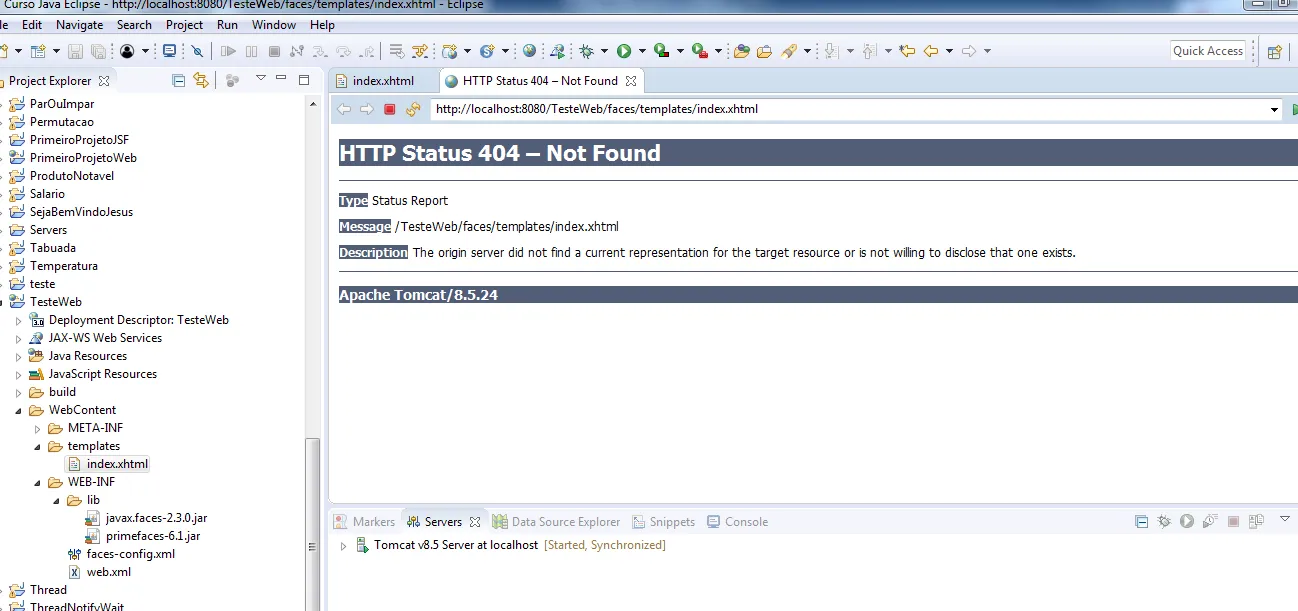This screenshot has height=611, width=1298.
Task: Click the Quick Access search field
Action: tap(1207, 51)
